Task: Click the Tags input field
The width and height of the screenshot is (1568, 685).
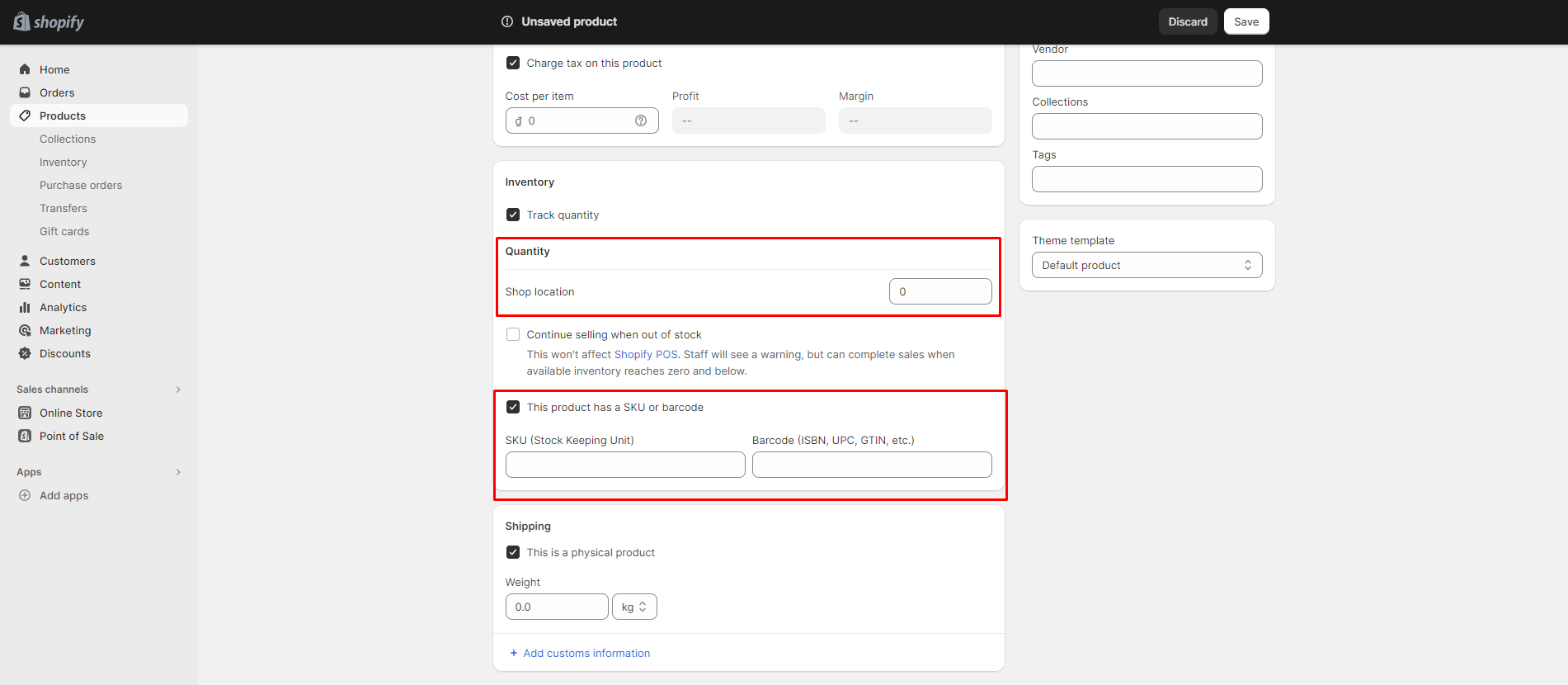Action: [x=1147, y=179]
